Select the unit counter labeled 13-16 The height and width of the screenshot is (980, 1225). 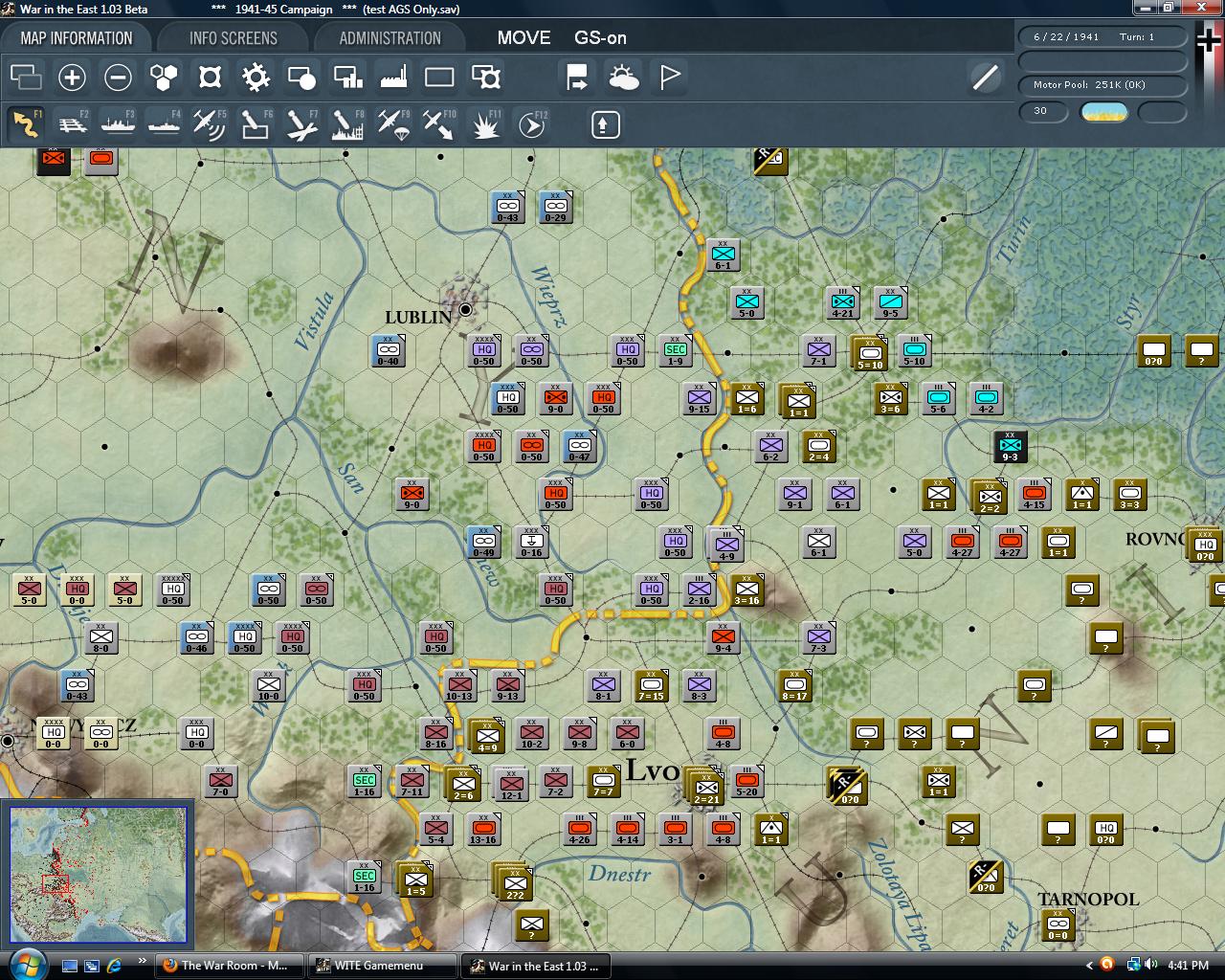pyautogui.click(x=483, y=829)
